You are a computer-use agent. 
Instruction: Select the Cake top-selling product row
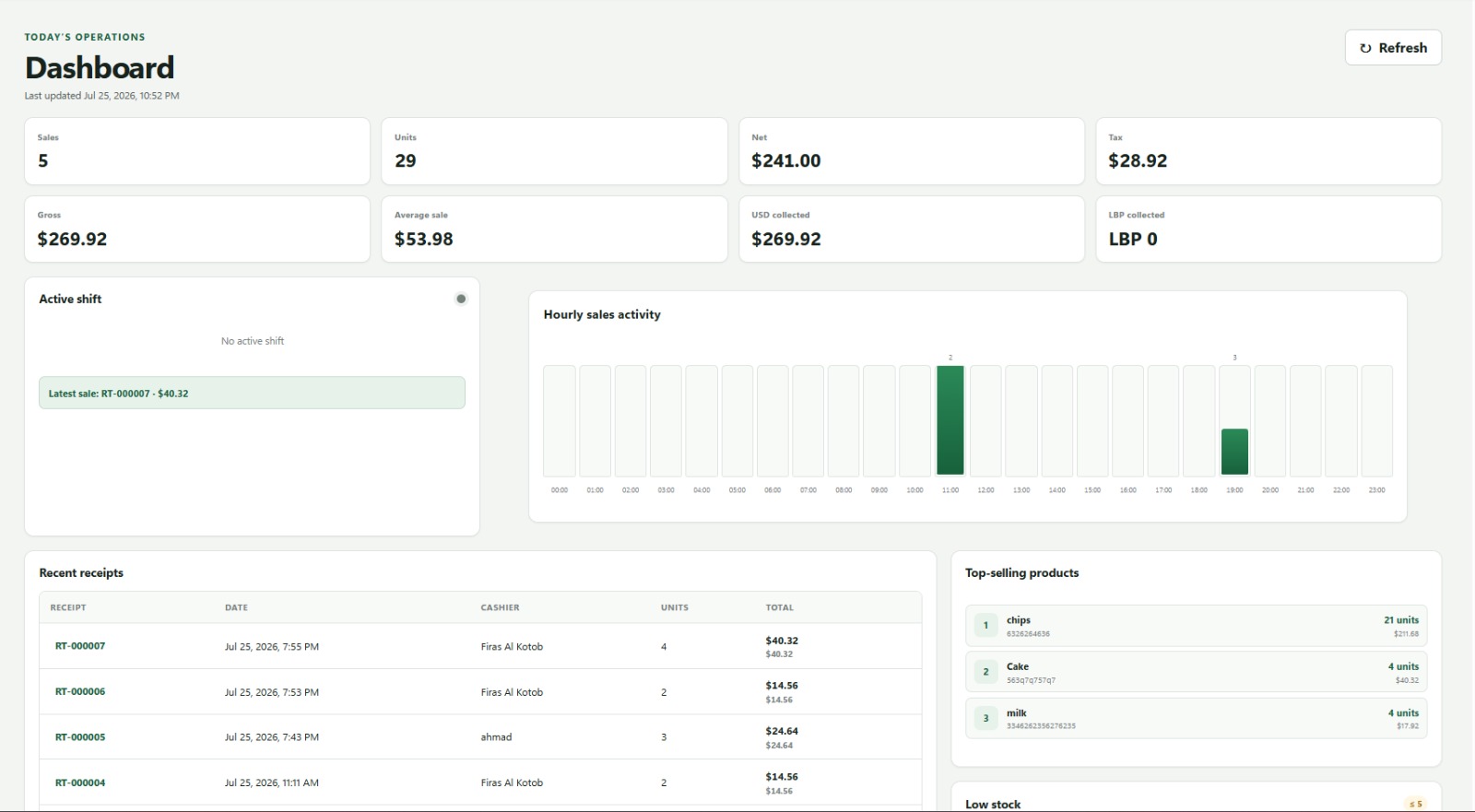coord(1196,672)
